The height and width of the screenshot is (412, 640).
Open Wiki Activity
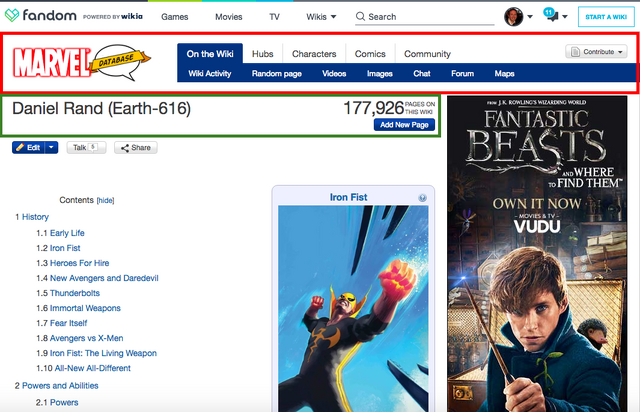(209, 73)
